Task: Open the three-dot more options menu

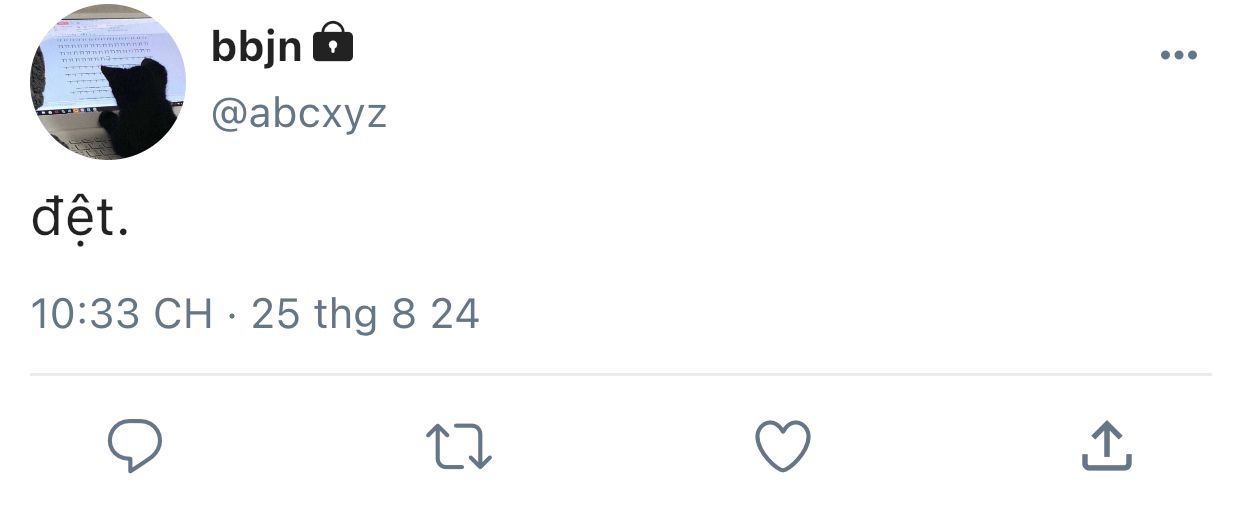Action: (x=1179, y=55)
